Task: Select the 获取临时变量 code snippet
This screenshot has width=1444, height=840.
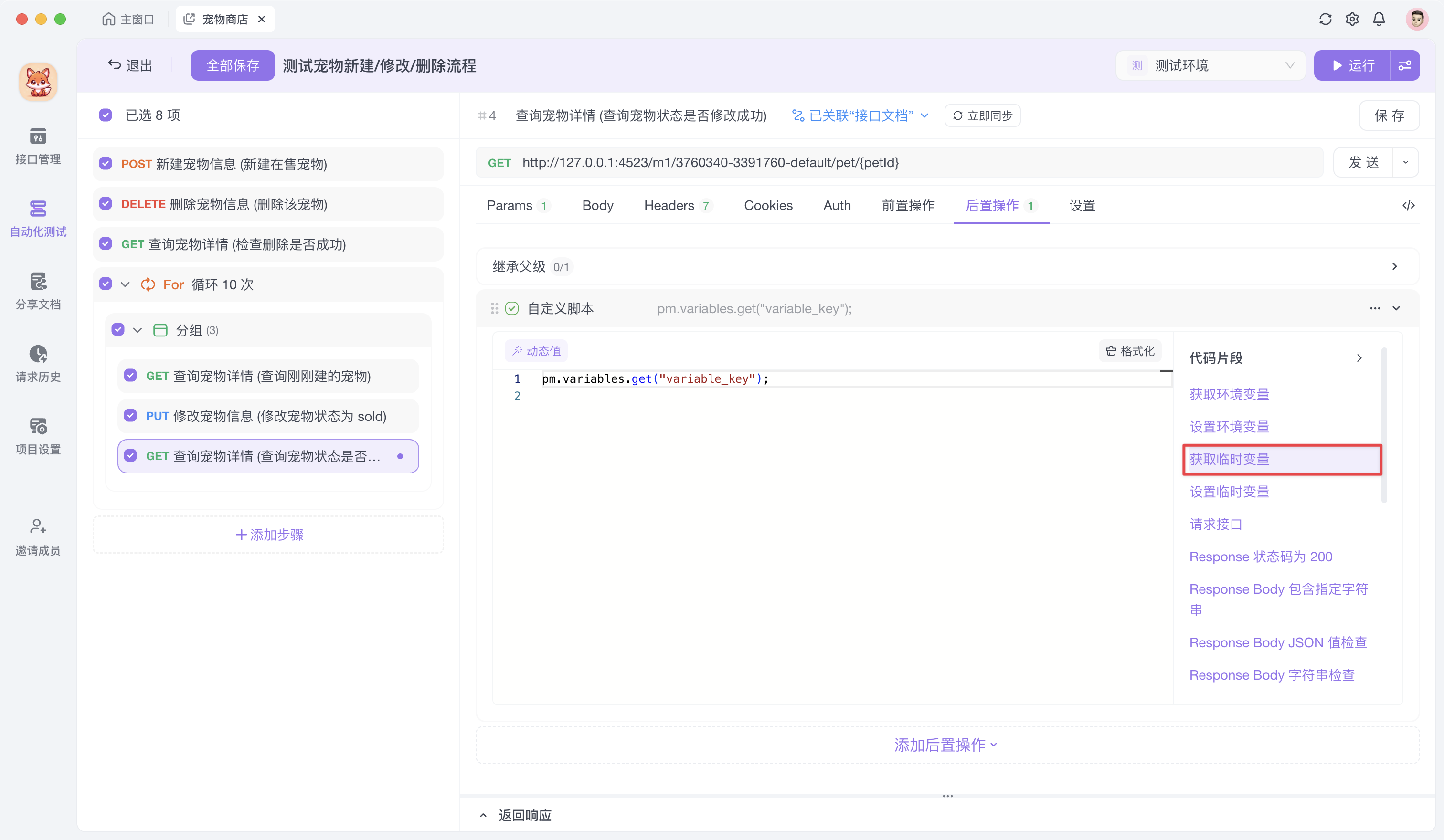Action: point(1229,459)
